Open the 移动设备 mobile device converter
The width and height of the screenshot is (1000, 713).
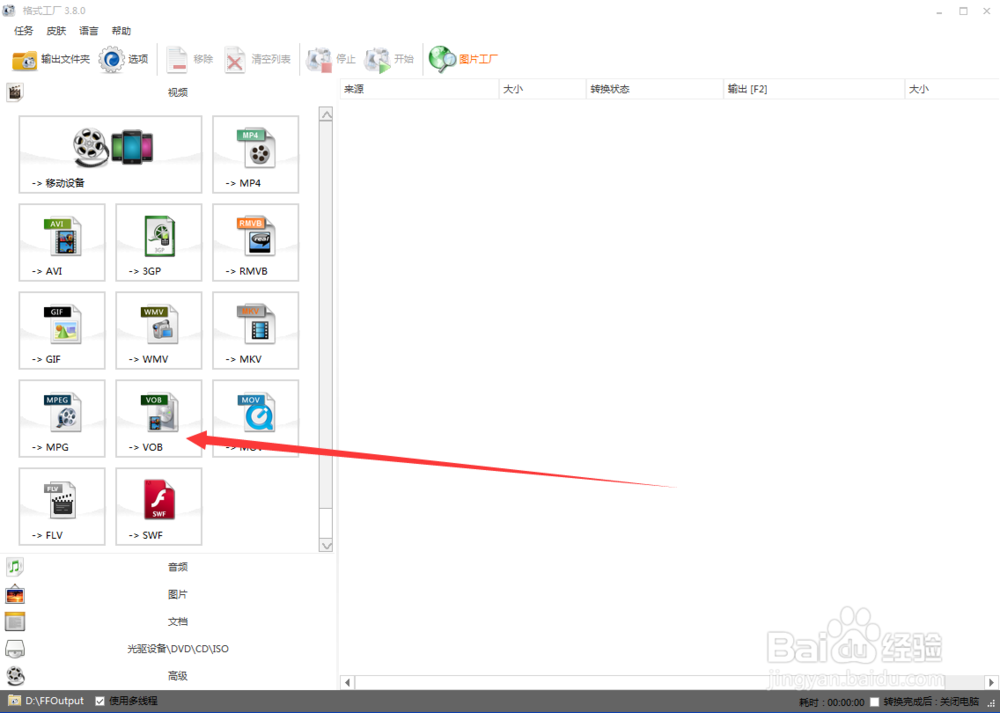click(x=110, y=154)
